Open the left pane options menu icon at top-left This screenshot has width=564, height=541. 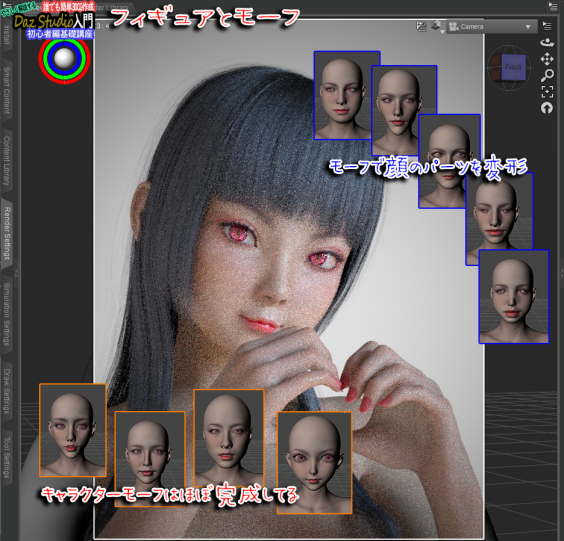6,4
